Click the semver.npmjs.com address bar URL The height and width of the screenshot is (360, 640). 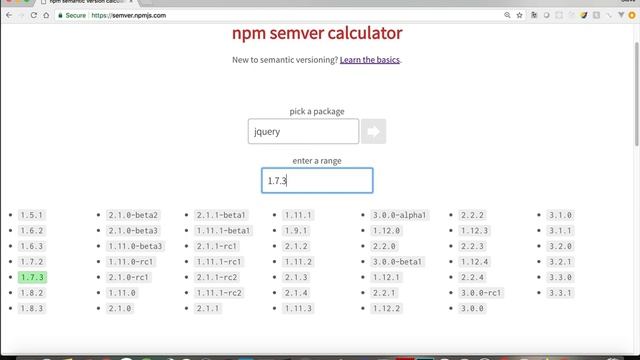(x=129, y=15)
